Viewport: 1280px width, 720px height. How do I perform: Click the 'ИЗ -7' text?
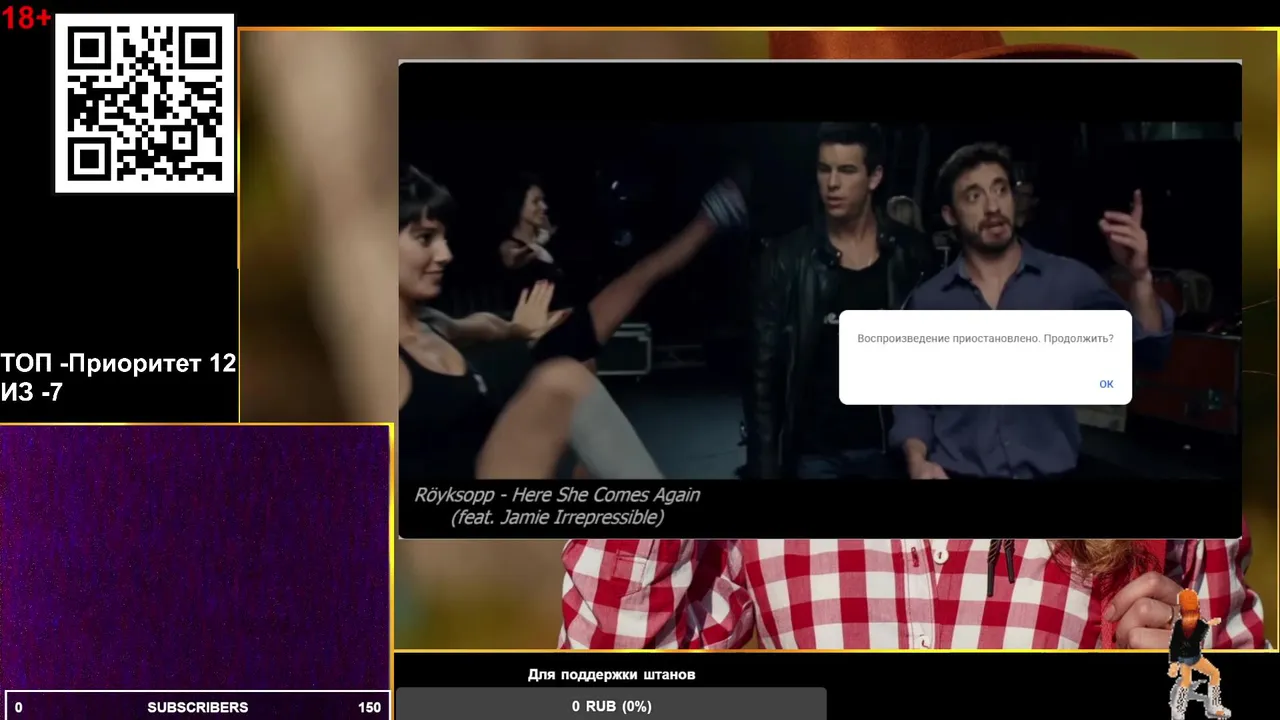pyautogui.click(x=32, y=392)
